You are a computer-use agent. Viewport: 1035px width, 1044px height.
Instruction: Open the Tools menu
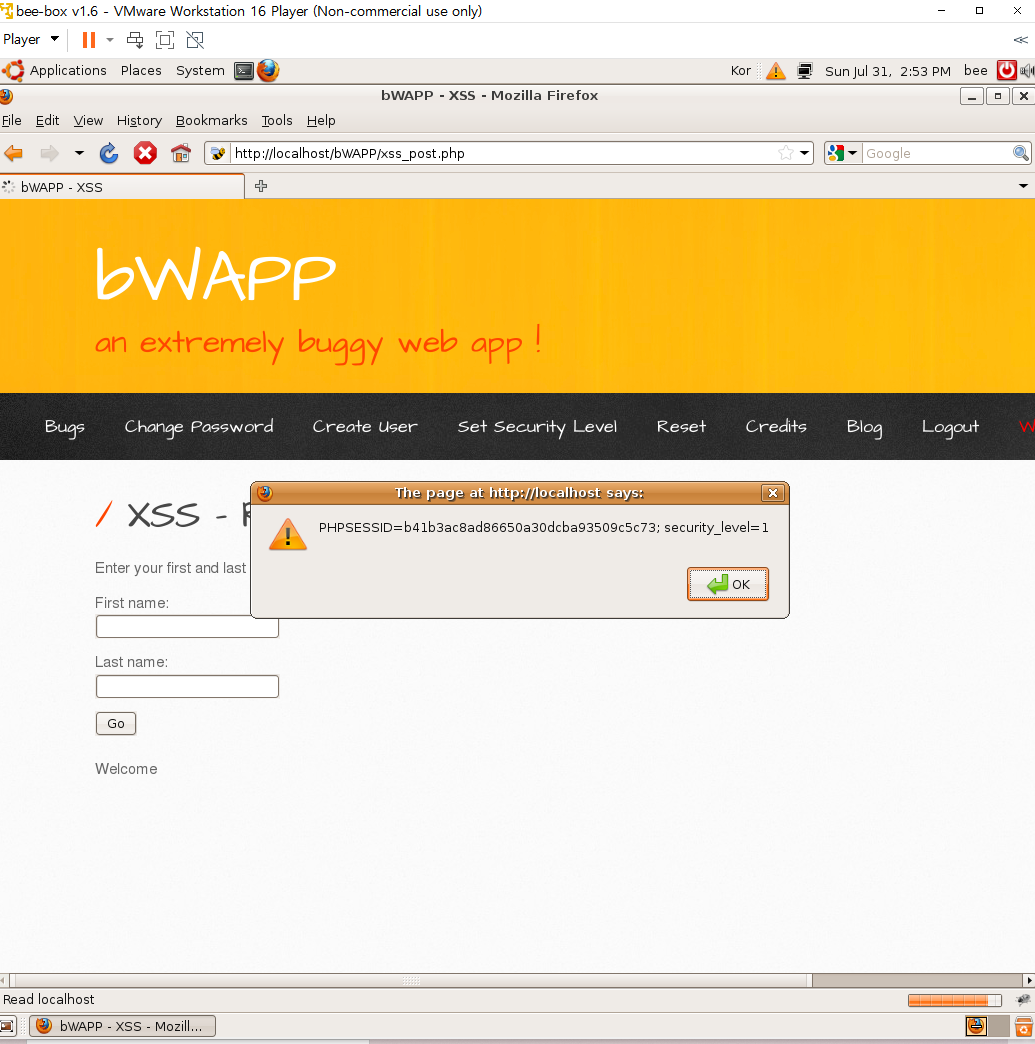pos(276,121)
